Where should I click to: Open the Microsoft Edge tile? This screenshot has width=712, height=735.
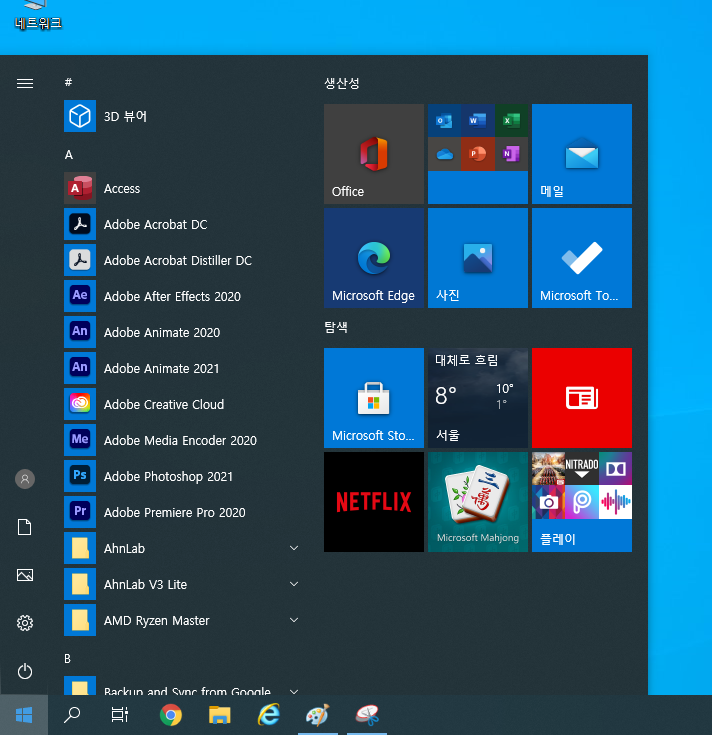coord(374,258)
